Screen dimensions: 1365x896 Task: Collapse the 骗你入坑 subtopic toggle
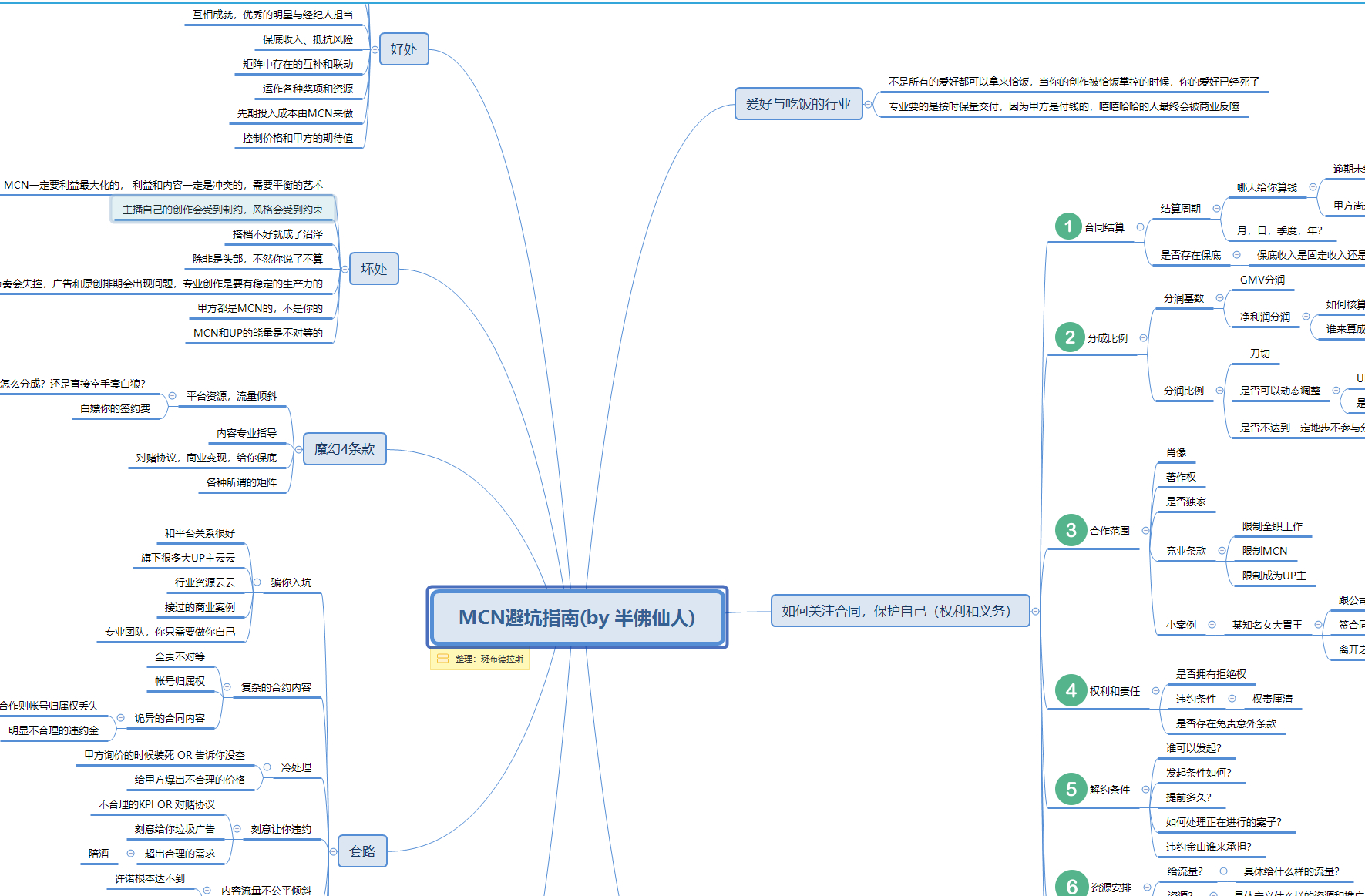pos(257,582)
